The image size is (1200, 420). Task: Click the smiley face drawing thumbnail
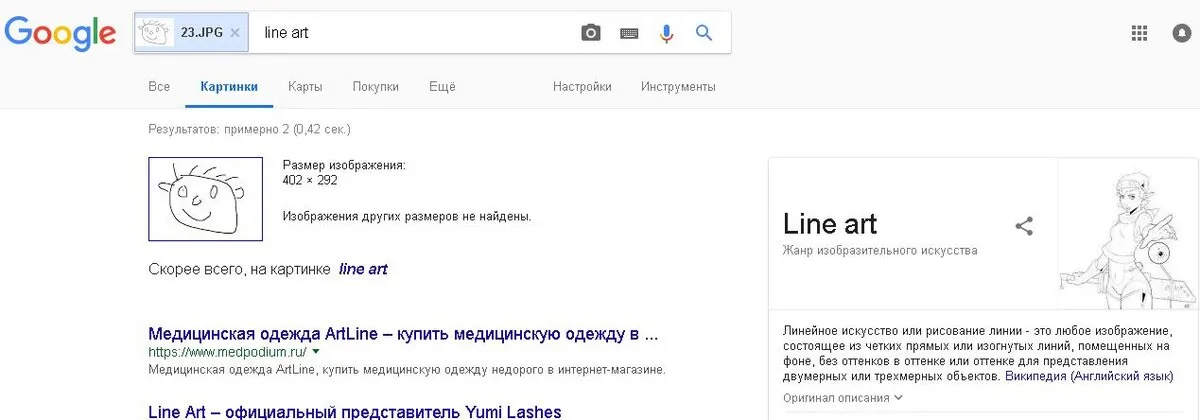click(x=205, y=199)
